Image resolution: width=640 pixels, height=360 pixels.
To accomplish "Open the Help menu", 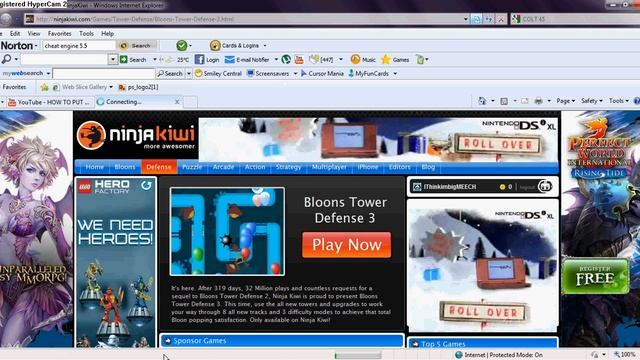I will tap(107, 33).
